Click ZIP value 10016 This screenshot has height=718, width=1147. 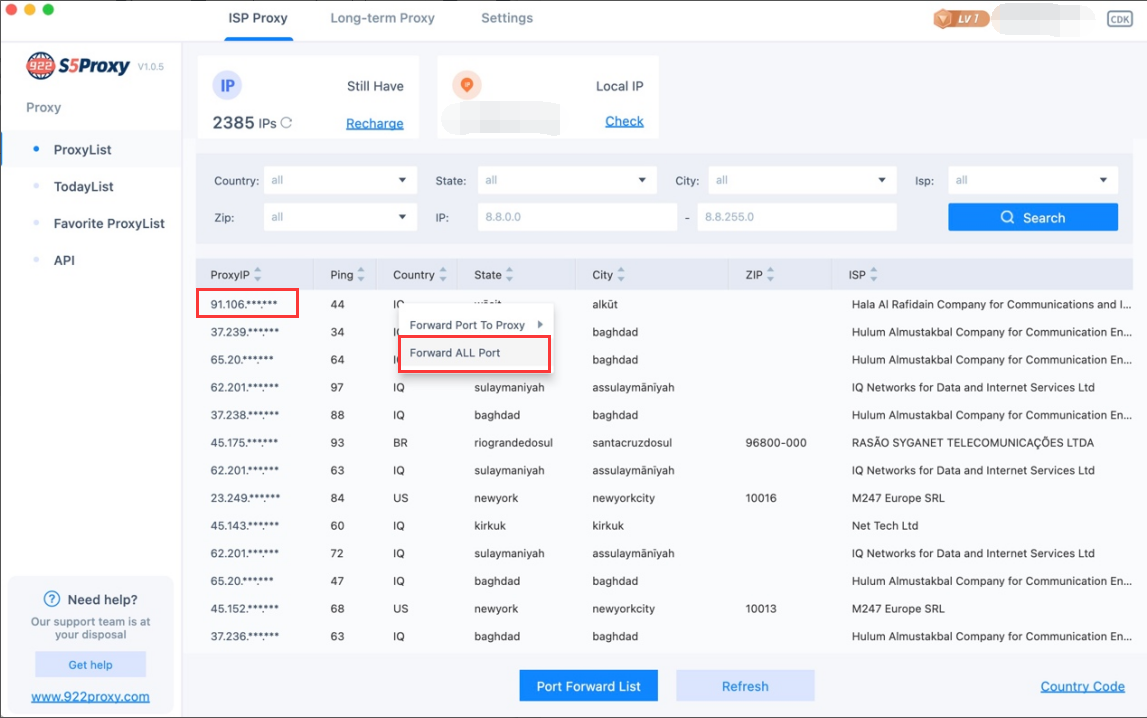click(761, 498)
